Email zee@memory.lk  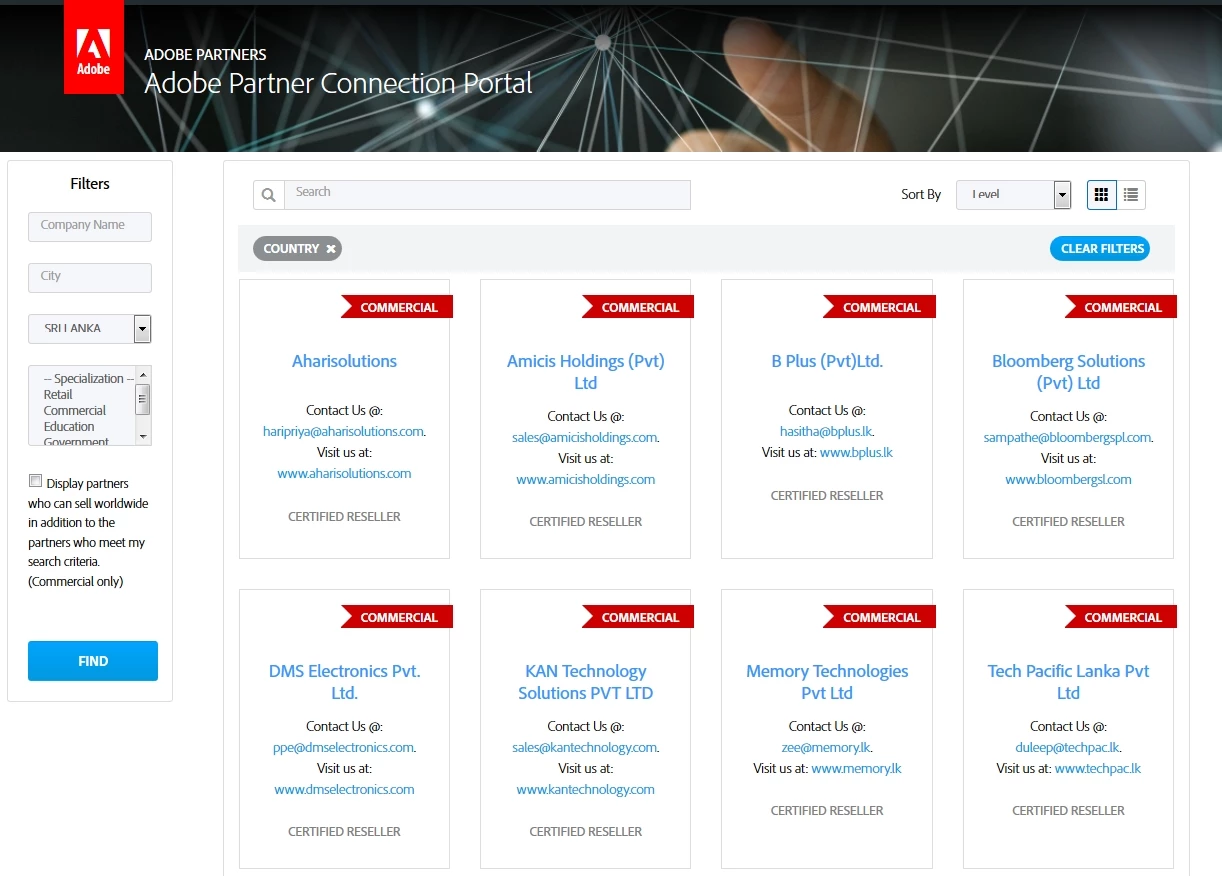(x=826, y=747)
